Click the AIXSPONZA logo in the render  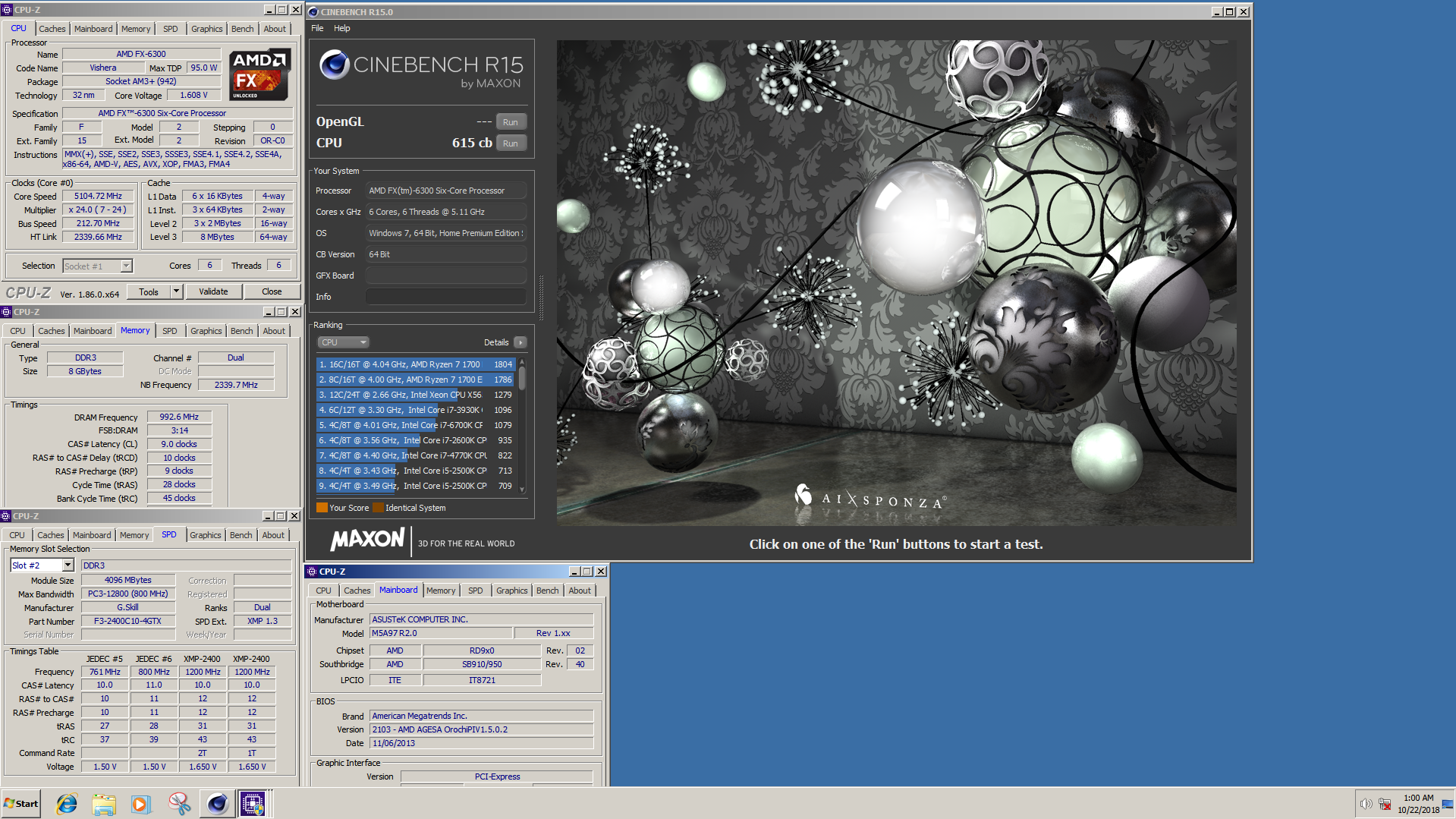tap(870, 498)
